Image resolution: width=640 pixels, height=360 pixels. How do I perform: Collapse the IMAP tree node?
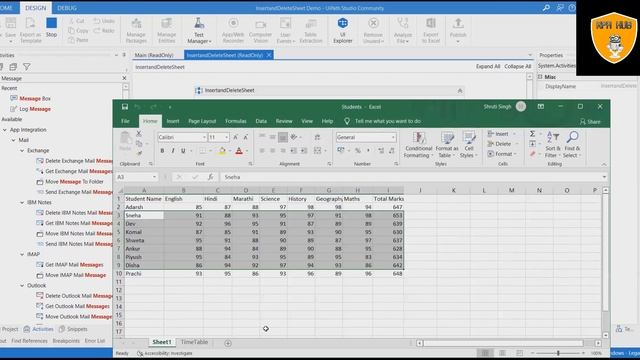(22, 254)
